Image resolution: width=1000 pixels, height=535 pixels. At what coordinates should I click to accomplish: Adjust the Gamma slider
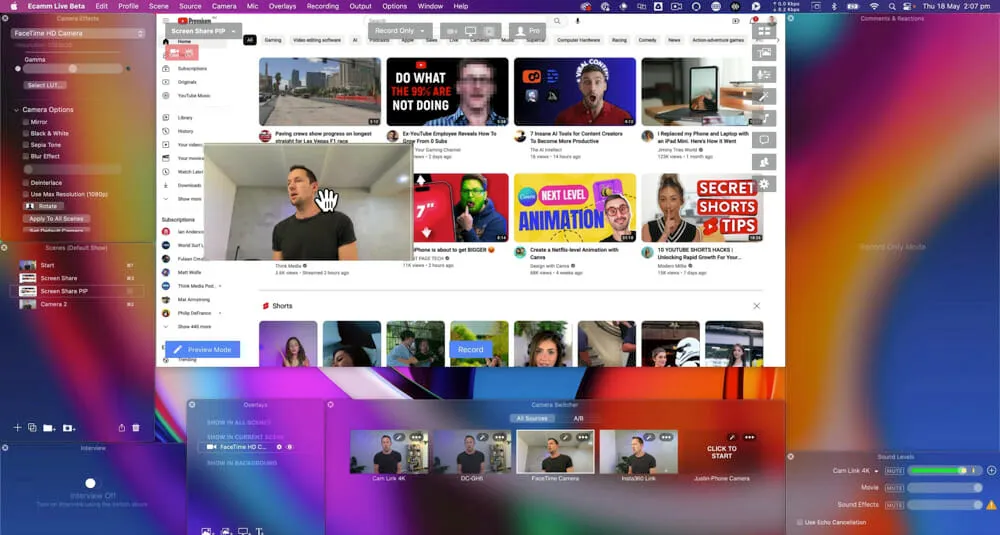[70, 69]
